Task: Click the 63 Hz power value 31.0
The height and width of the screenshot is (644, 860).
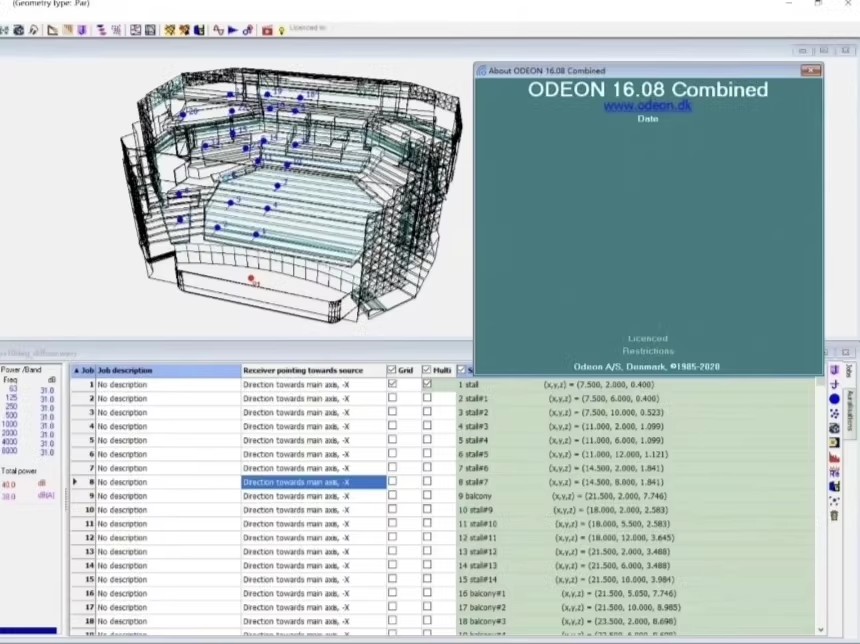Action: 47,390
